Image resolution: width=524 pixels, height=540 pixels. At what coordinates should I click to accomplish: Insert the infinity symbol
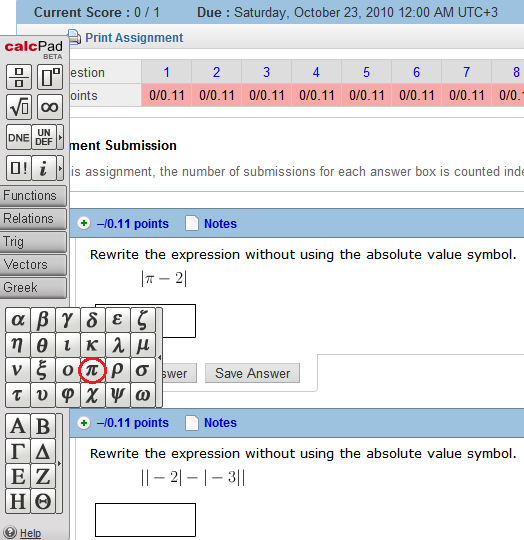(50, 107)
